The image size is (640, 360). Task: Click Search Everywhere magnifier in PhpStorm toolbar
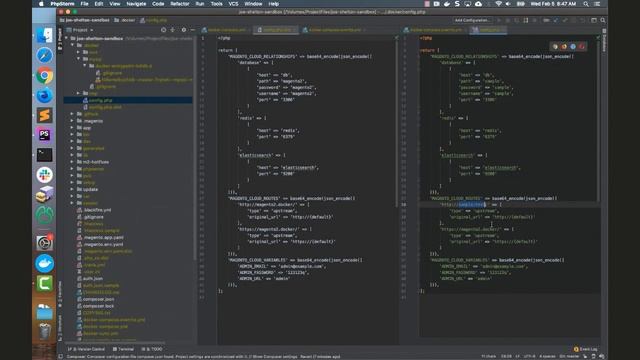click(603, 20)
